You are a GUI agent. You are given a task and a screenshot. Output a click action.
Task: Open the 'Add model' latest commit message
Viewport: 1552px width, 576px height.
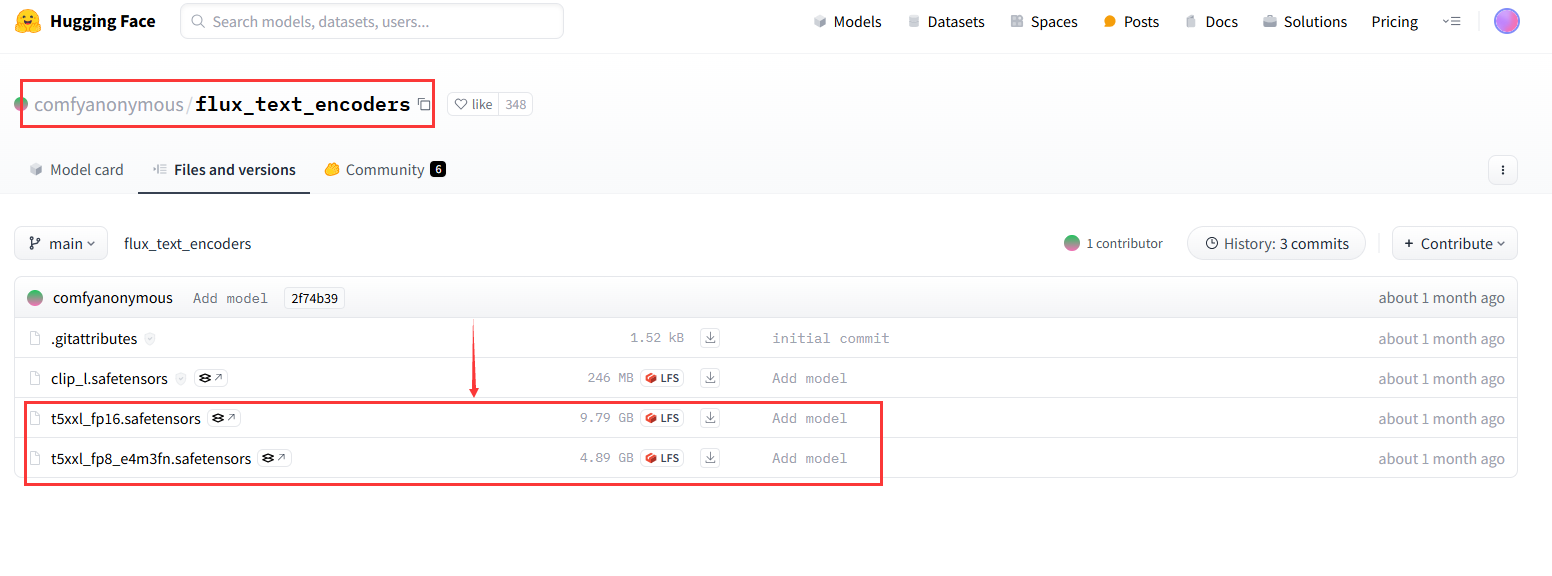tap(230, 298)
